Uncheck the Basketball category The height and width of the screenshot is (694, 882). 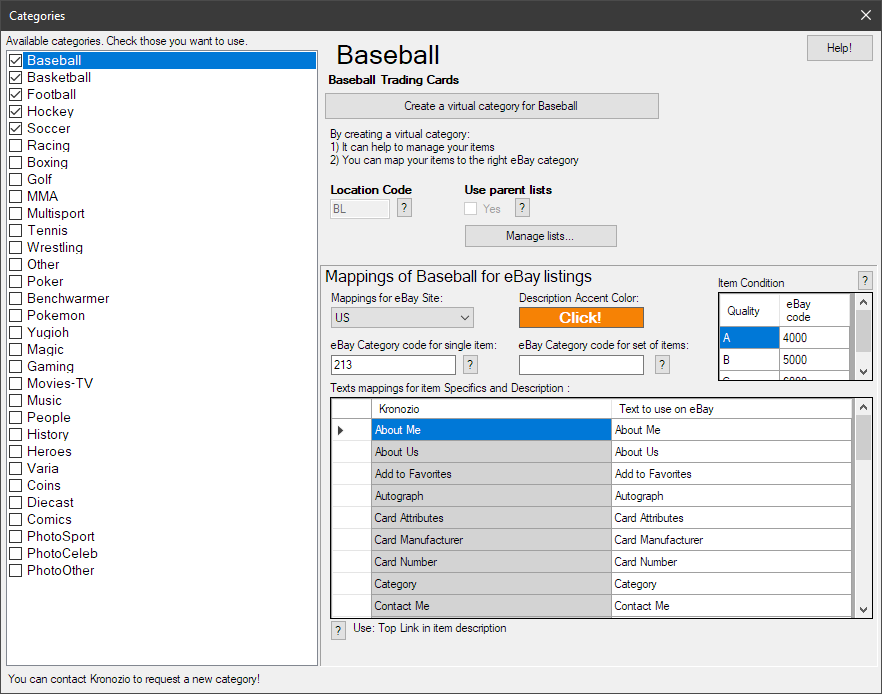click(16, 77)
